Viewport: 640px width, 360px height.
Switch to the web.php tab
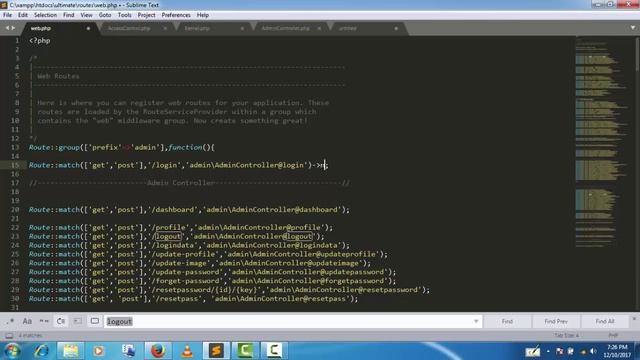pos(41,29)
